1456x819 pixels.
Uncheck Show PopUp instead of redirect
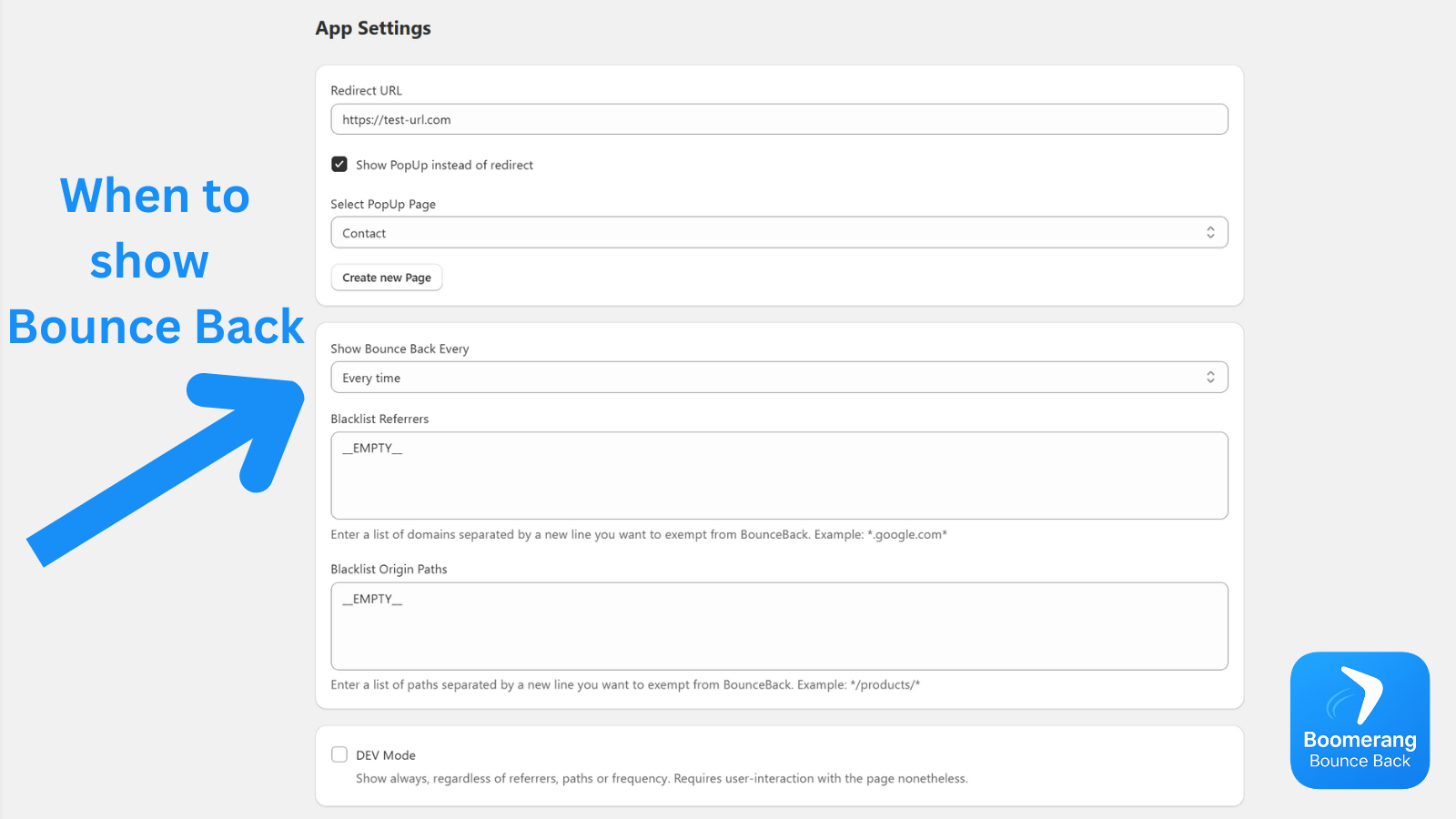click(339, 165)
